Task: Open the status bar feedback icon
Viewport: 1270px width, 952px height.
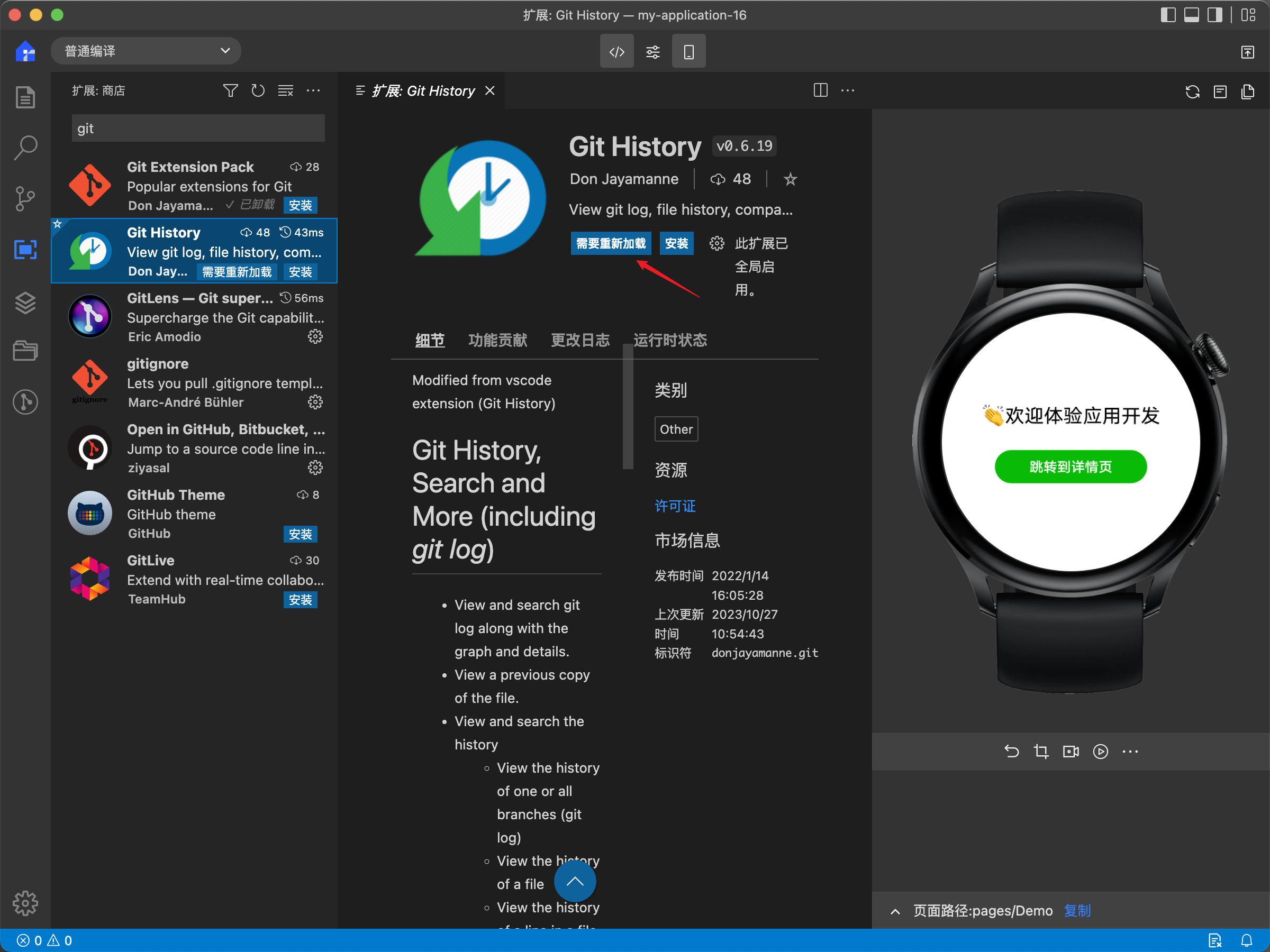Action: click(x=1215, y=940)
